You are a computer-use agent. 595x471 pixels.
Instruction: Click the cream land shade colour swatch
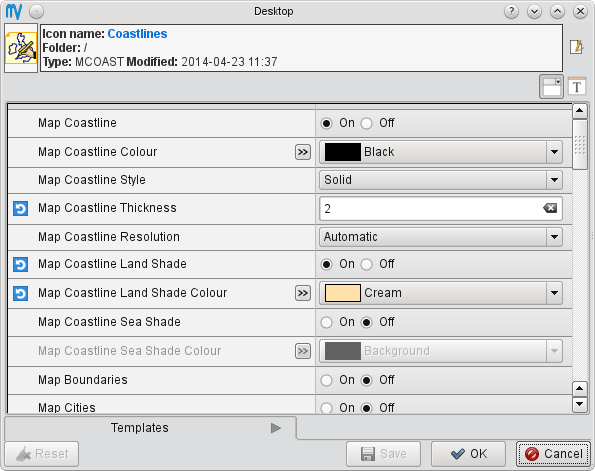pos(343,293)
